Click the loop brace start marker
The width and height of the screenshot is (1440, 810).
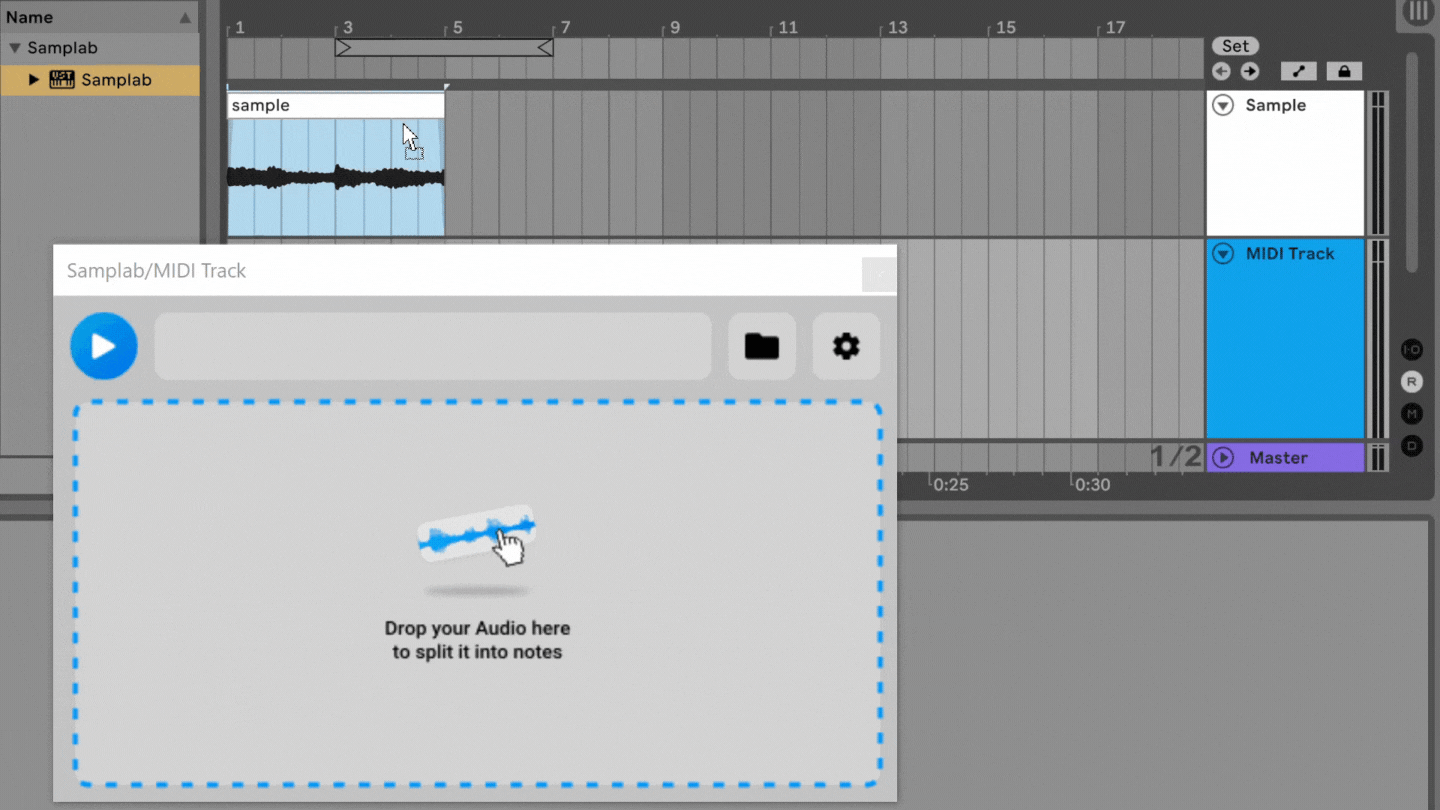click(343, 47)
